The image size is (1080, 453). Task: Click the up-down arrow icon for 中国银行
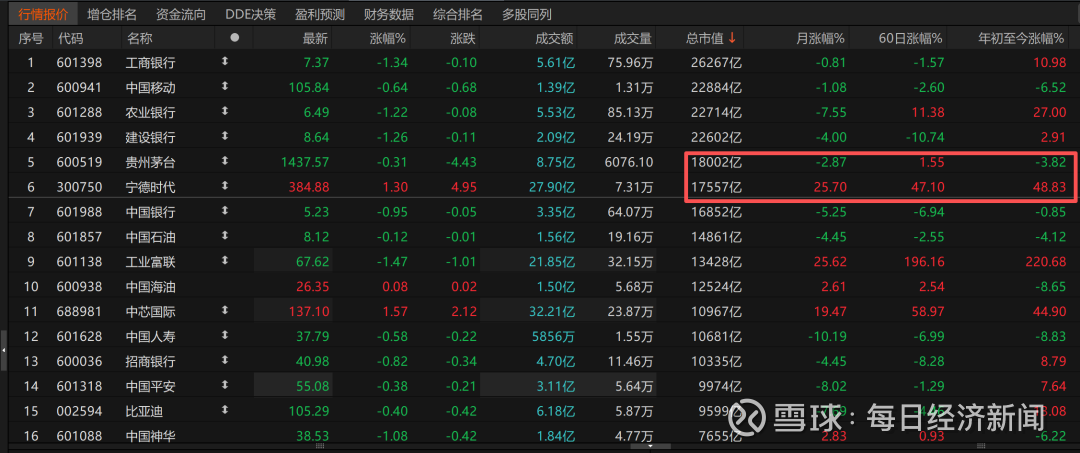(x=225, y=211)
